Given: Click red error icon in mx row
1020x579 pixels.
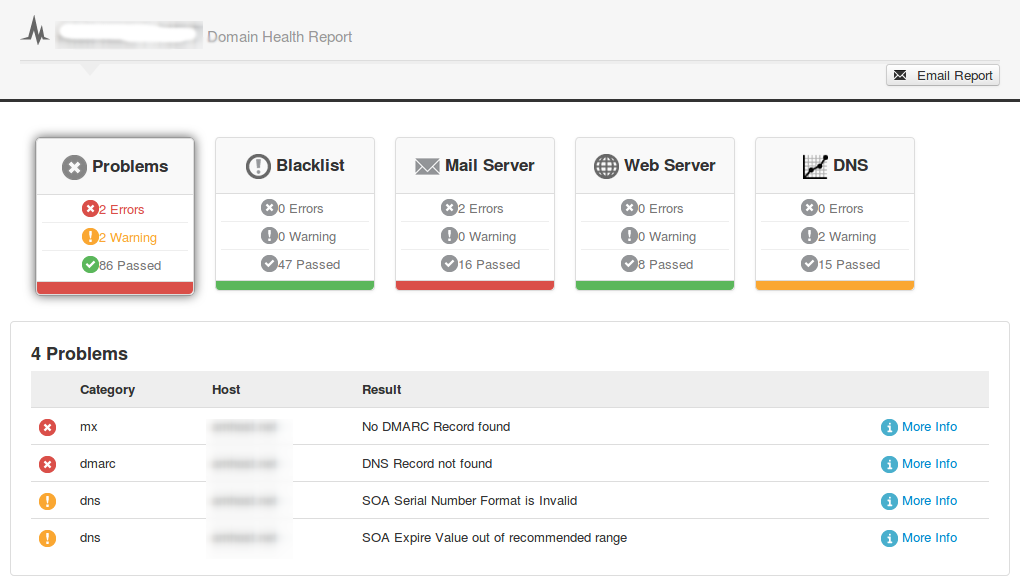Looking at the screenshot, I should click(47, 427).
